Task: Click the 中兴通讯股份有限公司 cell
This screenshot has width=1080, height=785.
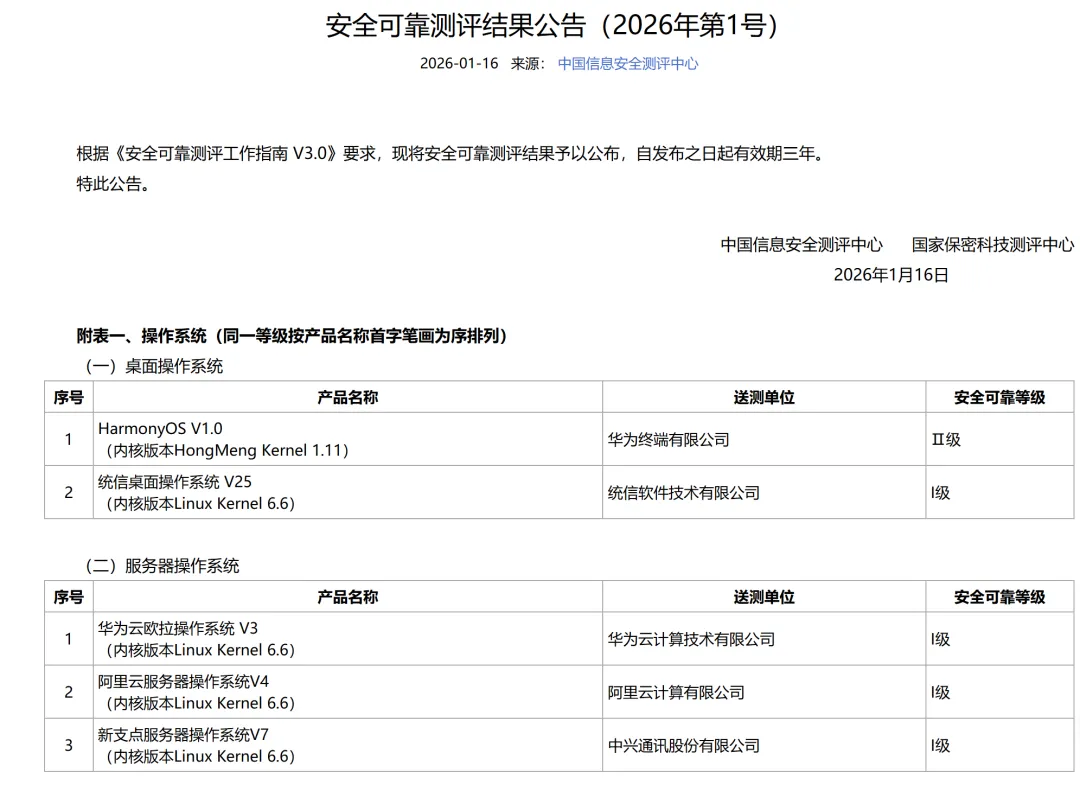Action: [764, 745]
